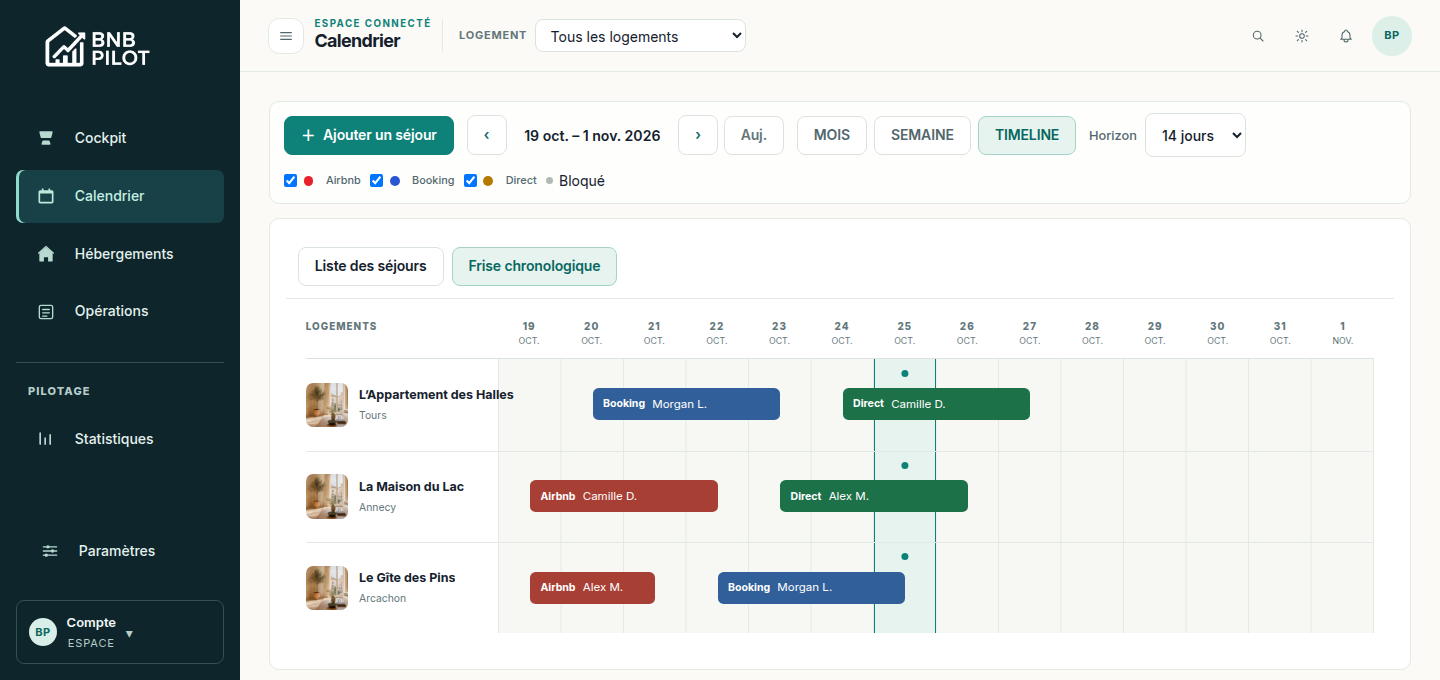The width and height of the screenshot is (1440, 680).
Task: Click L'Appartement des Halles listing name
Action: point(436,395)
